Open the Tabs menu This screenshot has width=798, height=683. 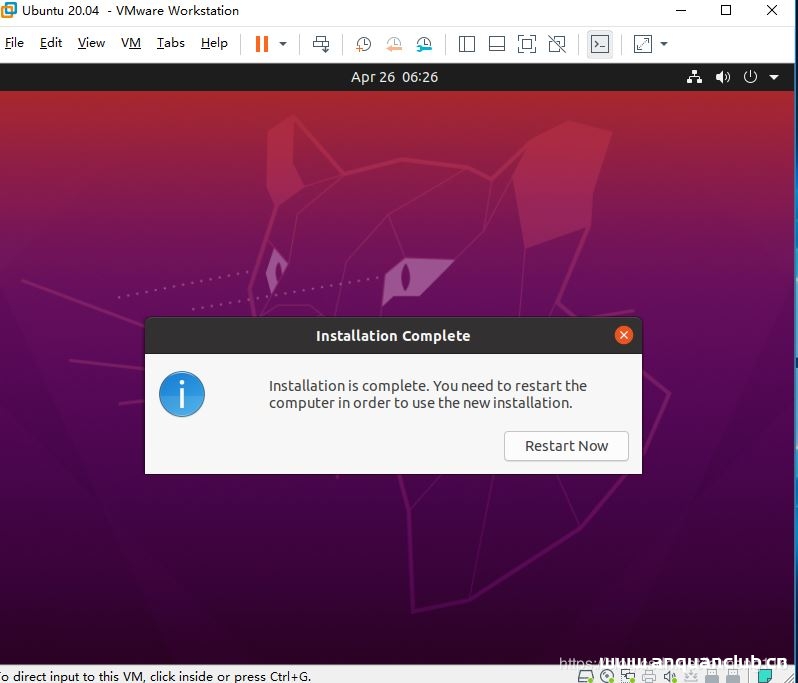tap(171, 43)
